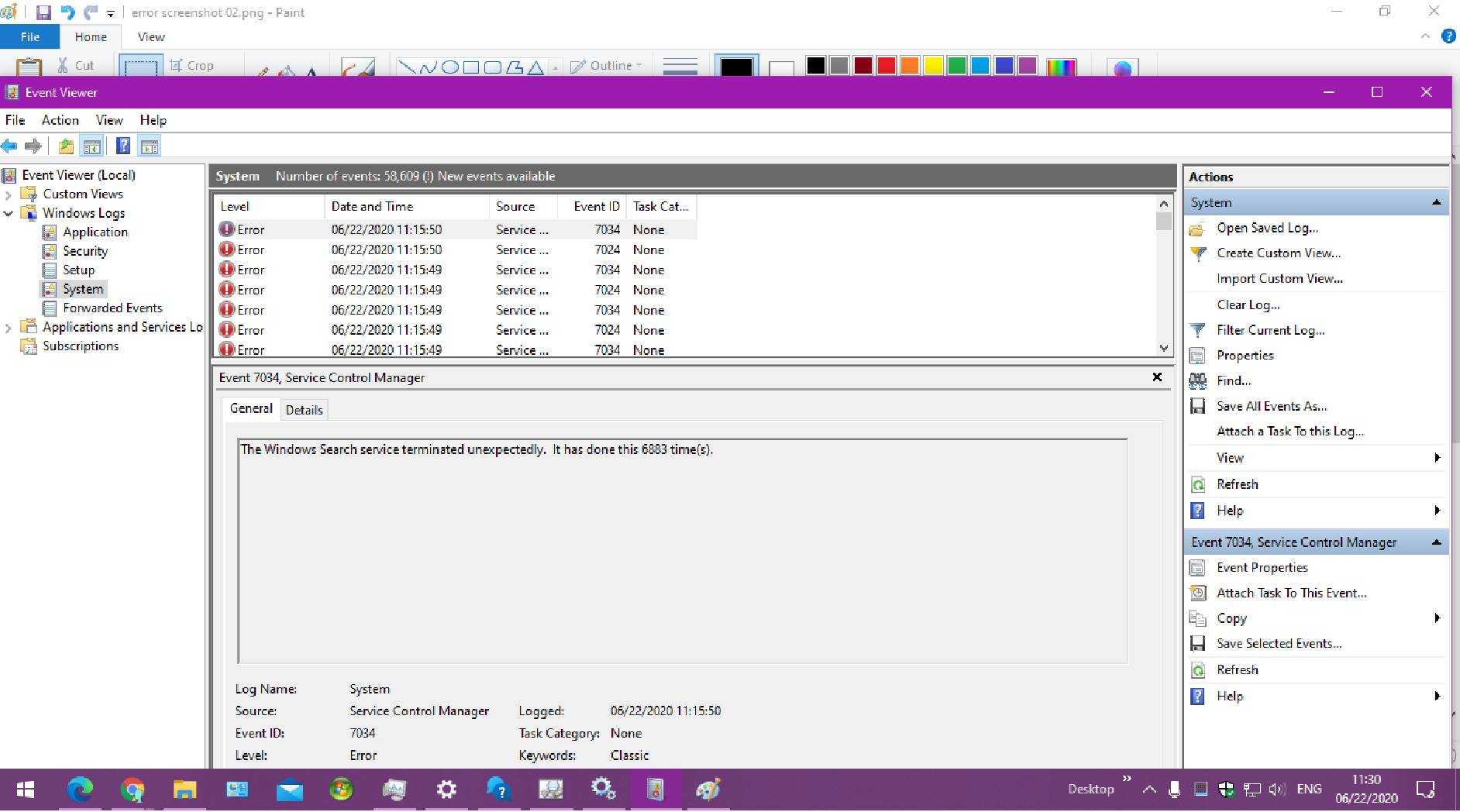The image size is (1460, 812).
Task: Show hidden system tray icons chevron
Action: click(1149, 790)
